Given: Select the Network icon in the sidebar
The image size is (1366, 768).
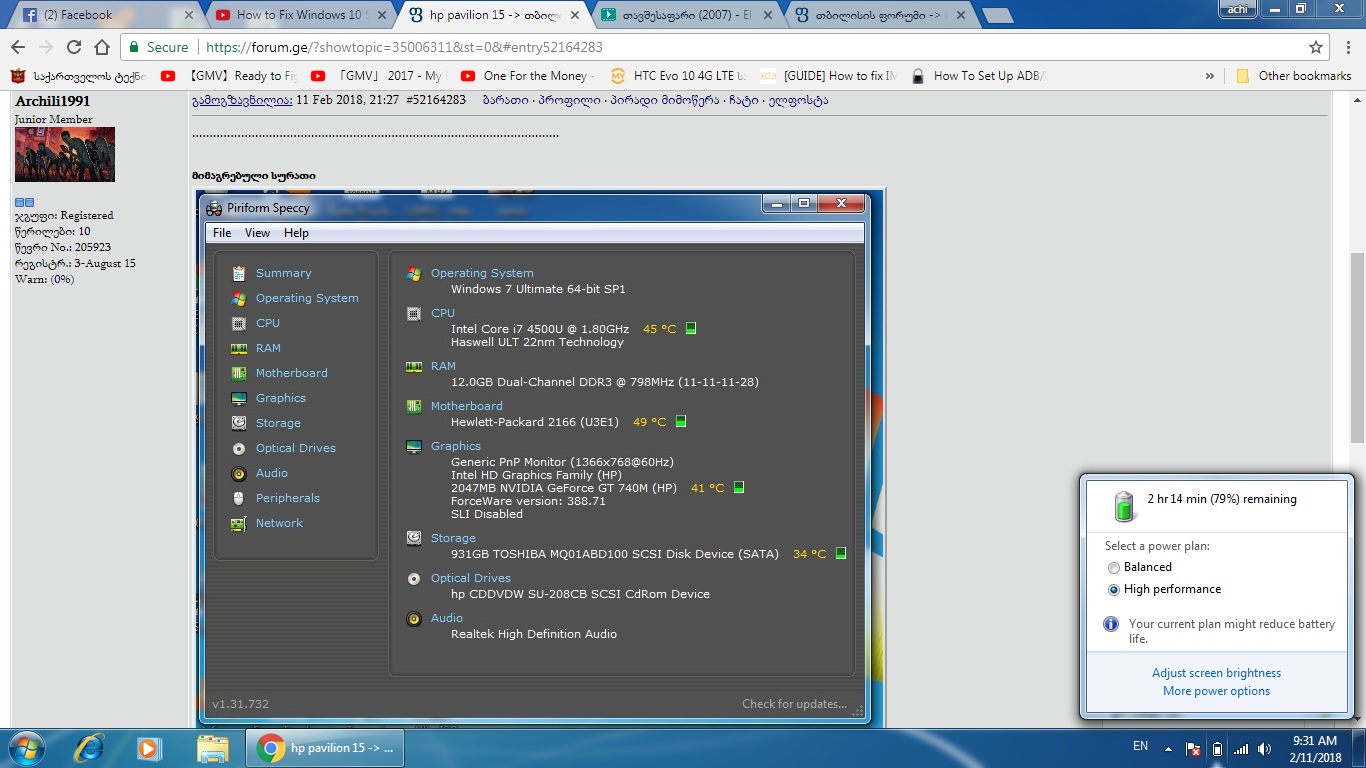Looking at the screenshot, I should pyautogui.click(x=238, y=523).
